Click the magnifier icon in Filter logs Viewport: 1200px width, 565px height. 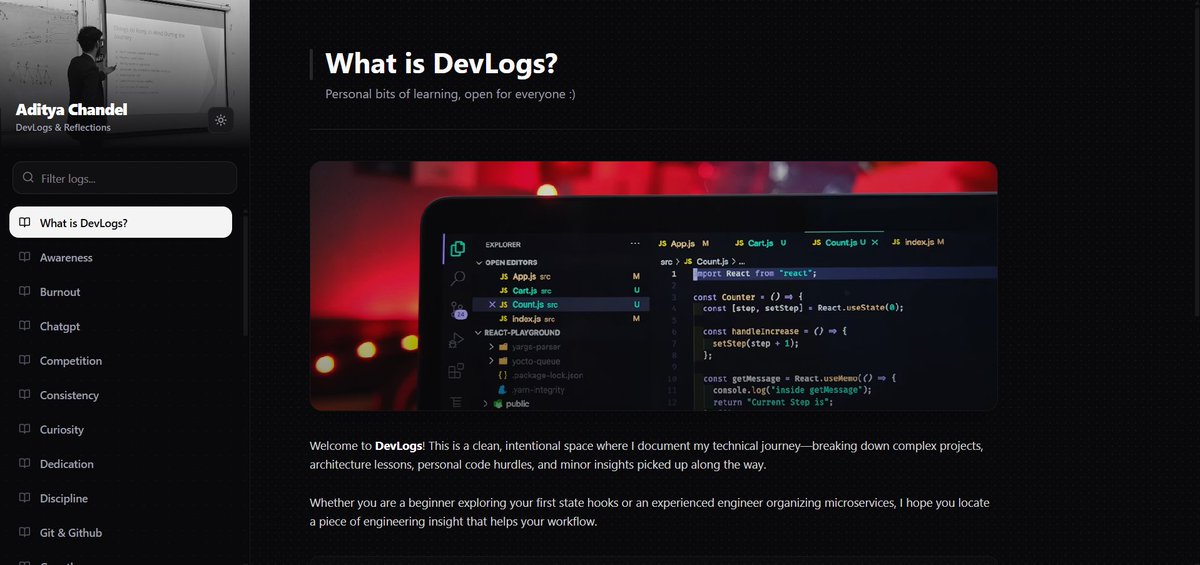28,178
